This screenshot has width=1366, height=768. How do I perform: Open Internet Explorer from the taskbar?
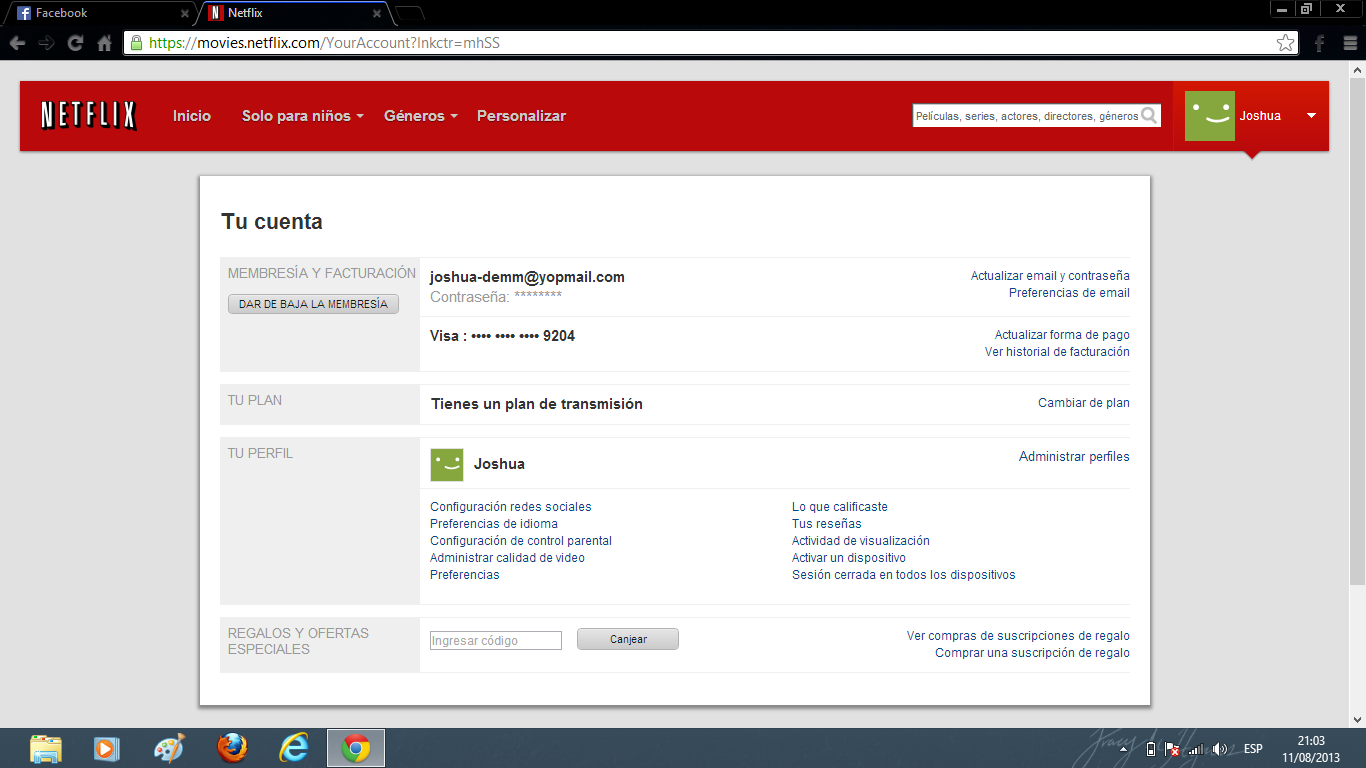click(294, 748)
